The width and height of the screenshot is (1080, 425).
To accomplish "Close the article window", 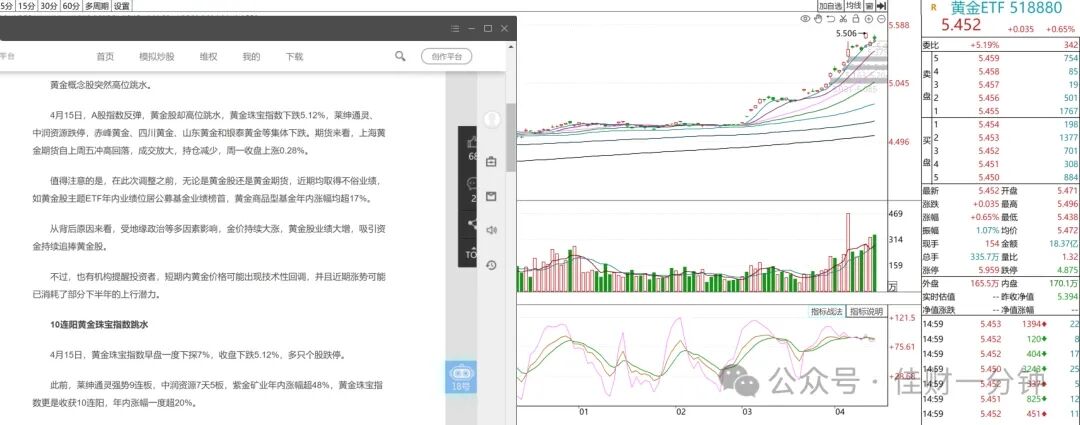I will [504, 28].
